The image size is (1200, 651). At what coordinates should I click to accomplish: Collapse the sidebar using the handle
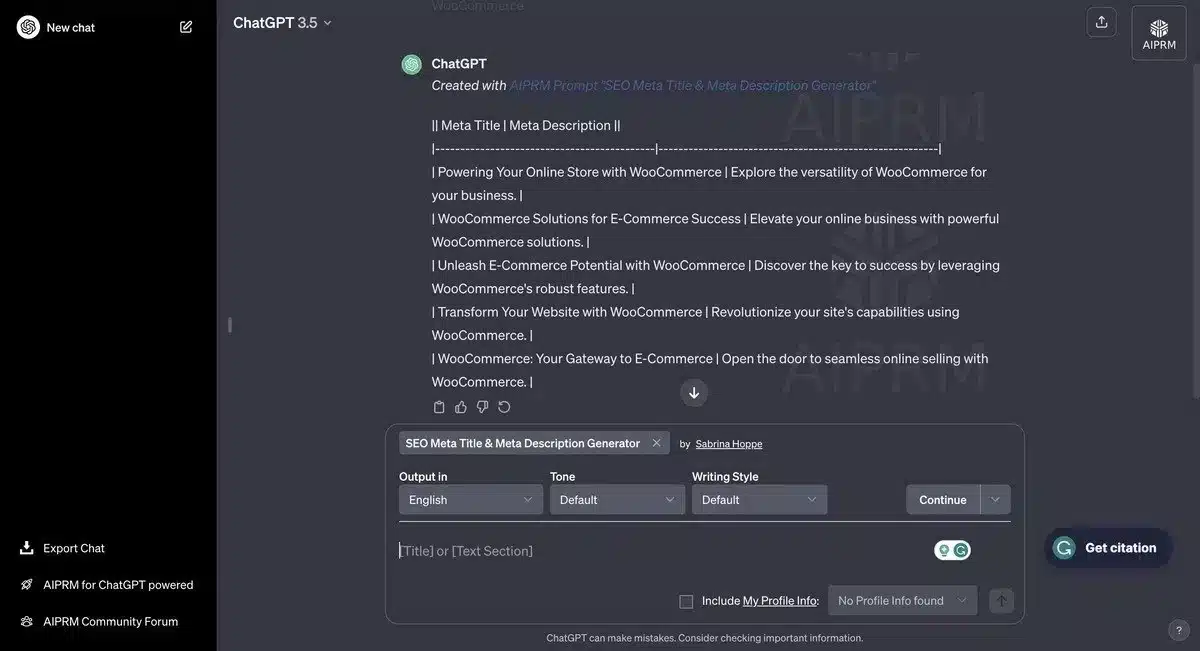pos(230,325)
